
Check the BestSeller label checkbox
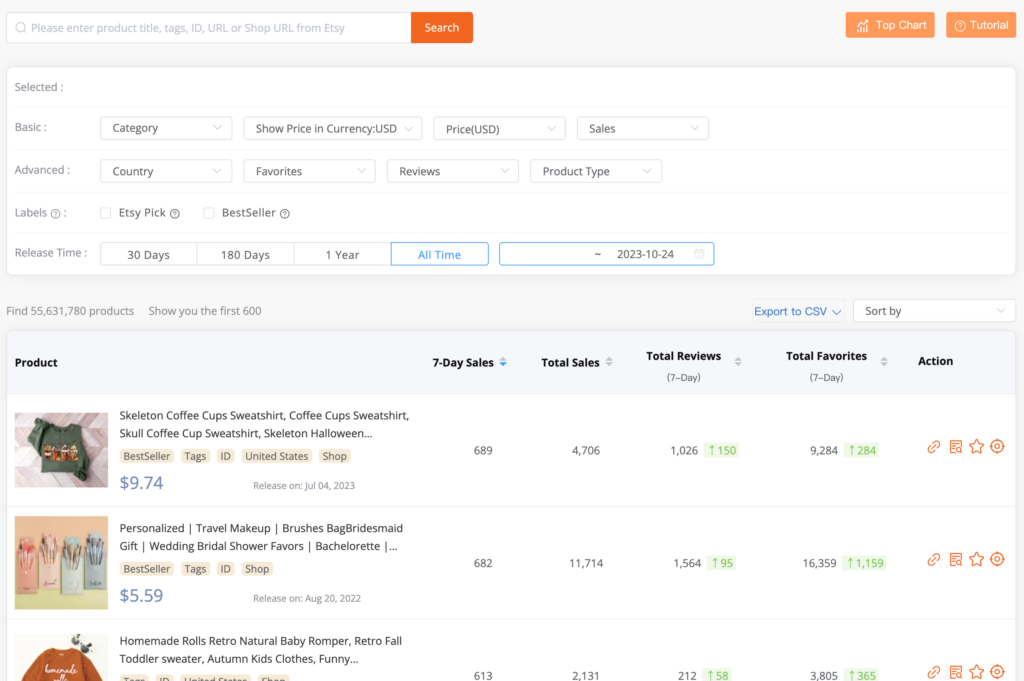tap(209, 213)
